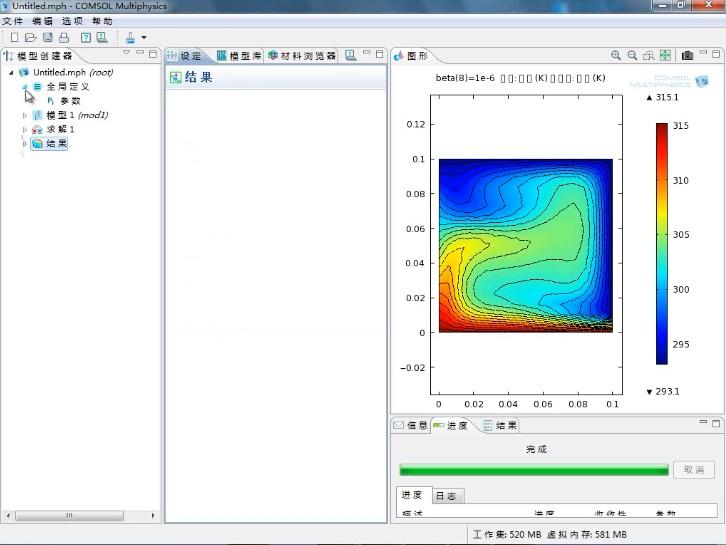Switch to the 模型库 tab
This screenshot has width=726, height=545.
[x=239, y=56]
